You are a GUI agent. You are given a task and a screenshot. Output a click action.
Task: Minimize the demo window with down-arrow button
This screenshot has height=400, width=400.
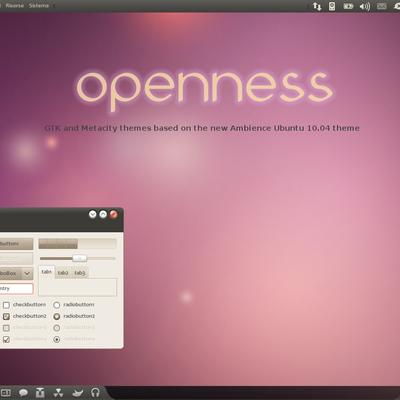[93, 214]
